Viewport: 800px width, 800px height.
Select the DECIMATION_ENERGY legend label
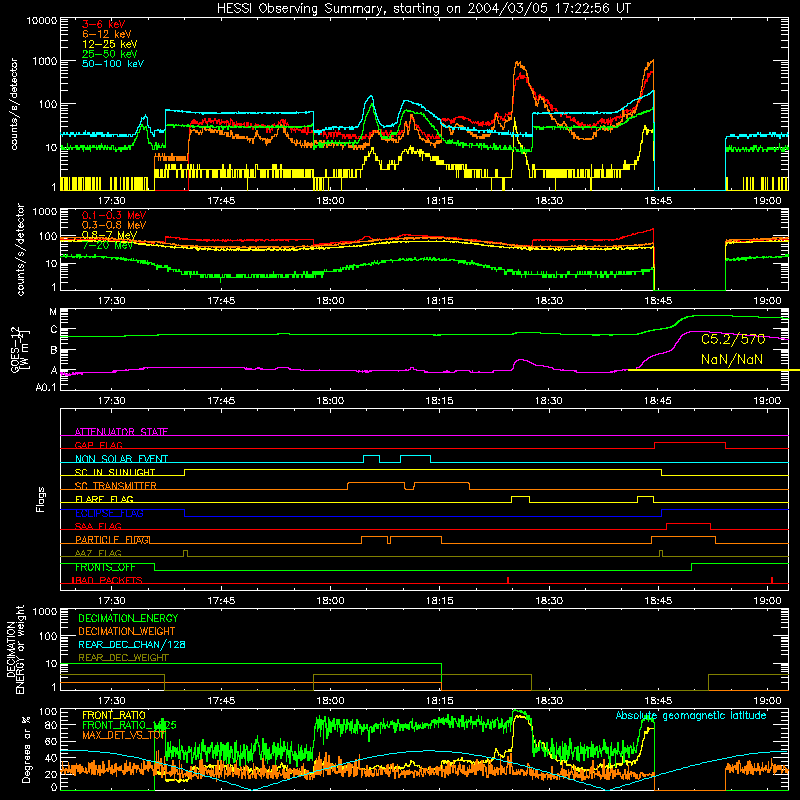tap(128, 618)
